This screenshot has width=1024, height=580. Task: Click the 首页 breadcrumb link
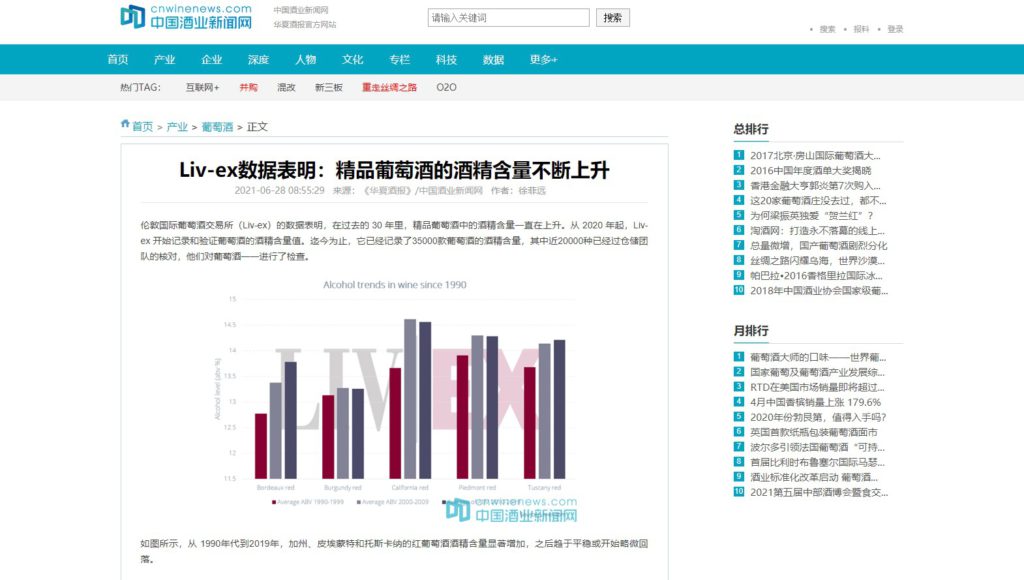click(142, 127)
